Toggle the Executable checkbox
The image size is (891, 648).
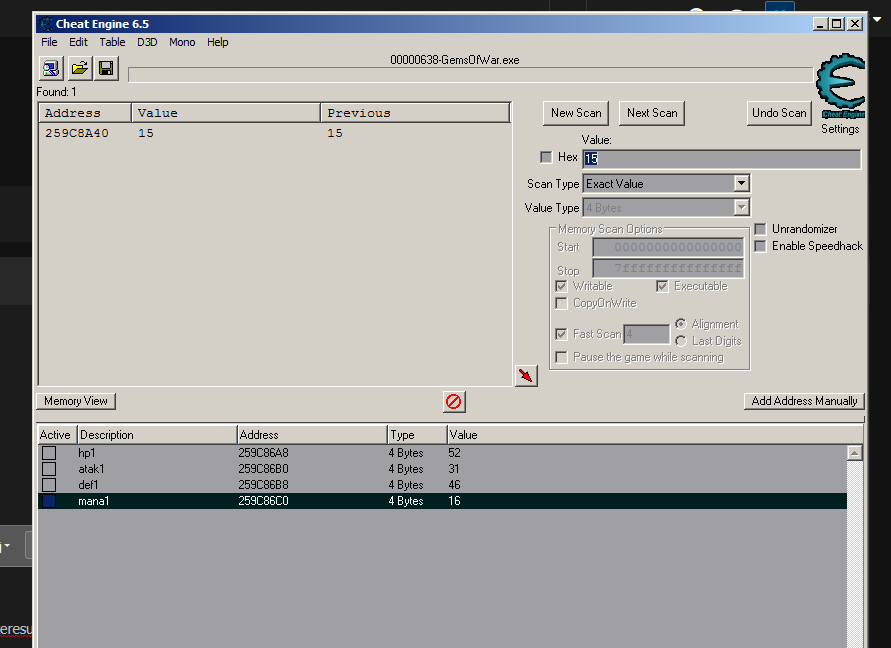[662, 286]
